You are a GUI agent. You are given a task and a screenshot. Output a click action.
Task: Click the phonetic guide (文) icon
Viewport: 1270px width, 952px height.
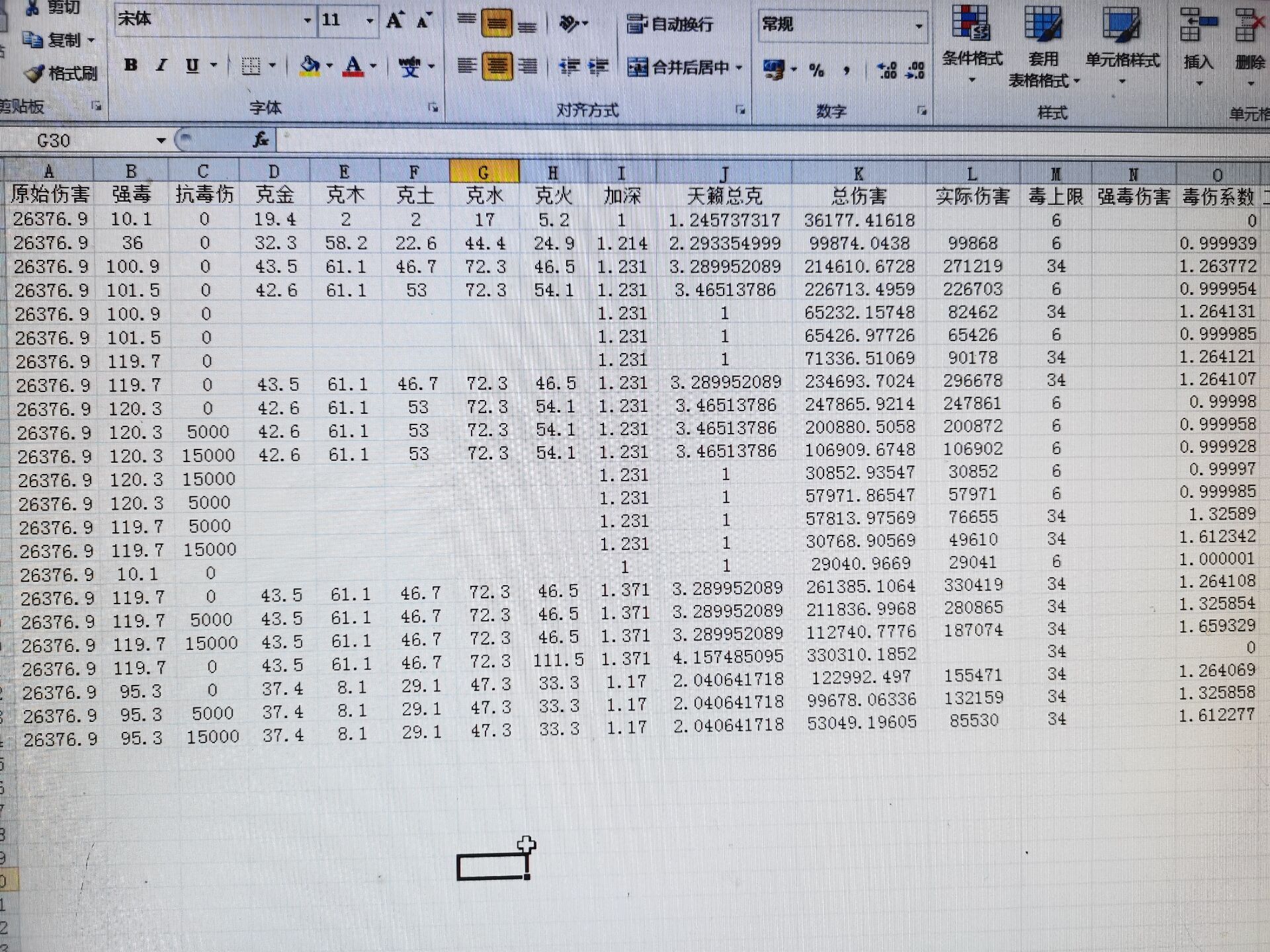[x=410, y=66]
